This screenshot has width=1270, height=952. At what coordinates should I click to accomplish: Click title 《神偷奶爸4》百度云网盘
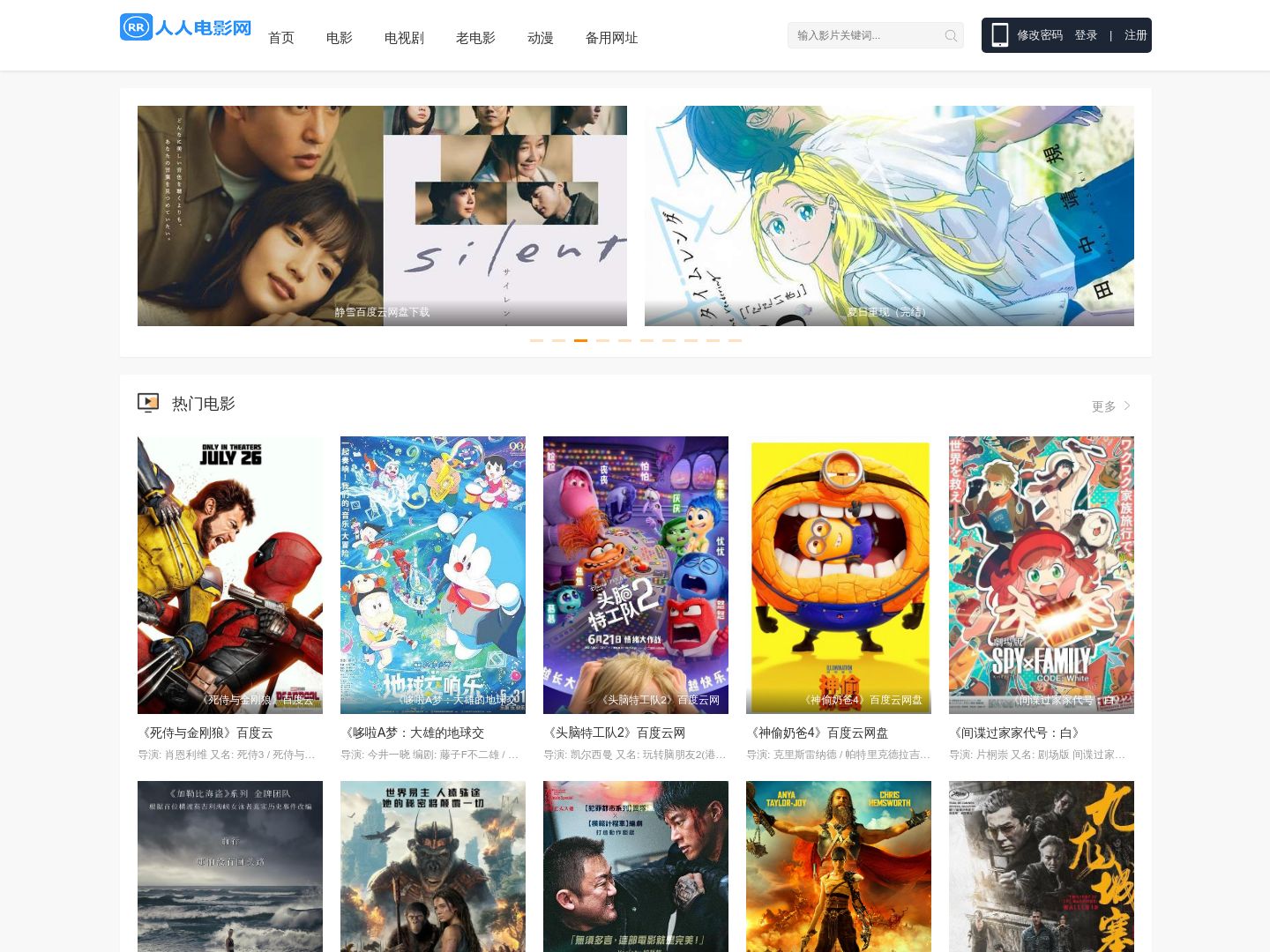[x=818, y=733]
